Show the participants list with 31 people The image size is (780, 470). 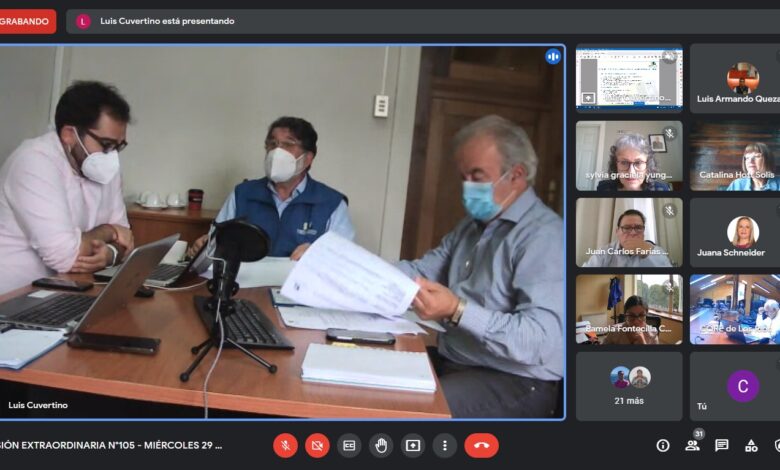click(692, 445)
